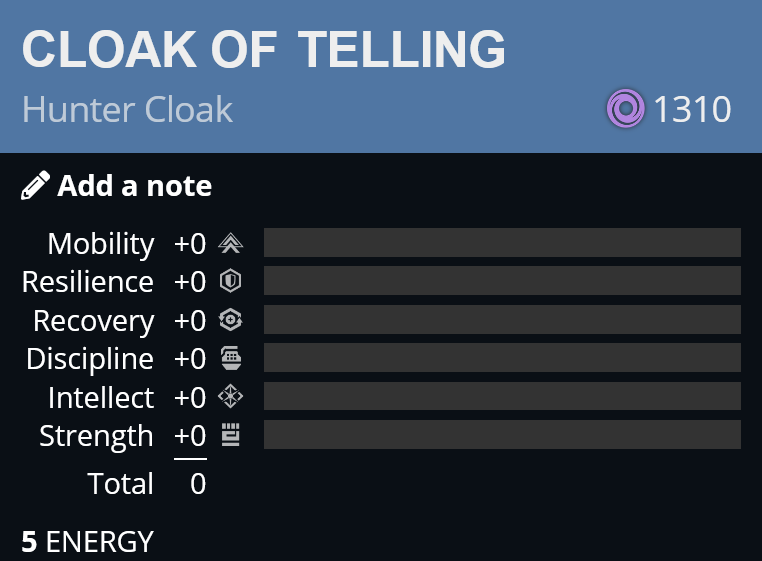Click the 1310 power level value
This screenshot has height=561, width=762.
(692, 109)
